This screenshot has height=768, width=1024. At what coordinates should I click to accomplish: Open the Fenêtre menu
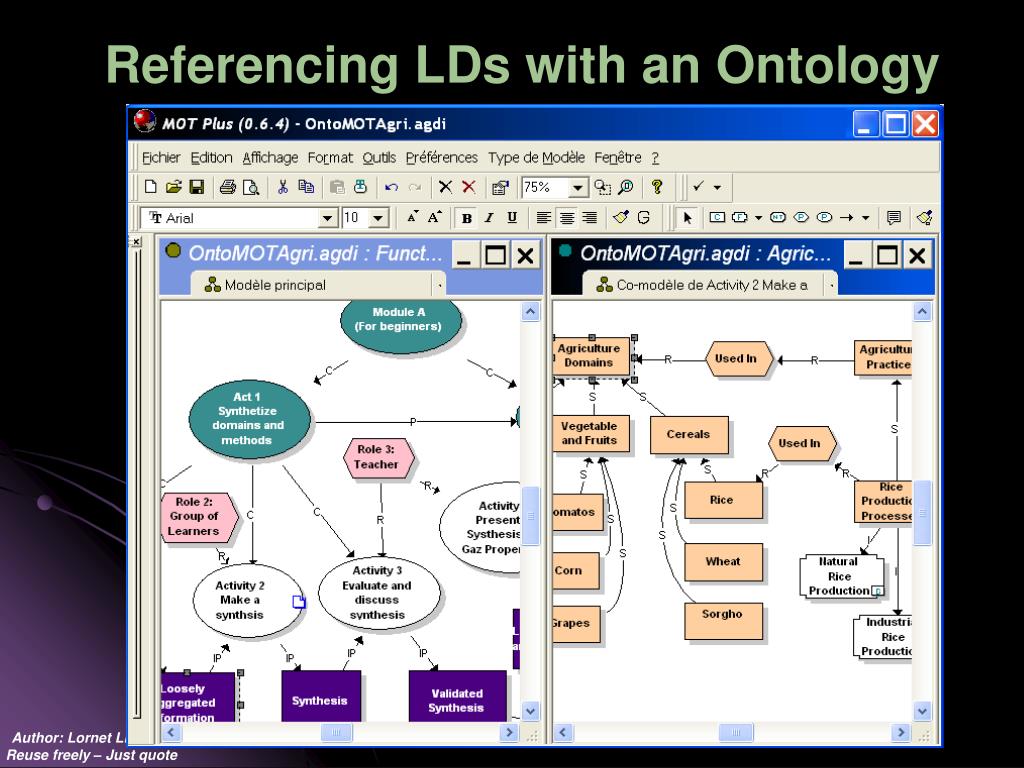pyautogui.click(x=618, y=158)
